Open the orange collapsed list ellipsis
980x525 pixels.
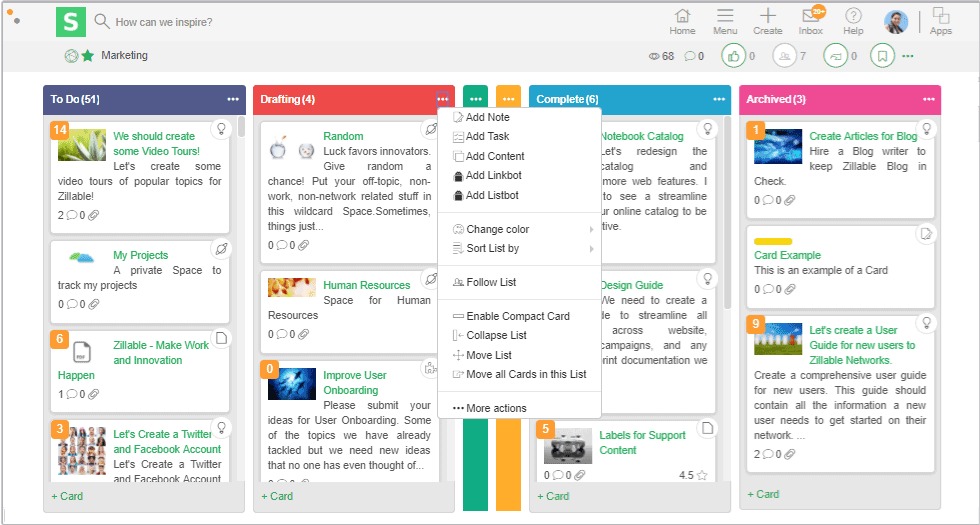pos(508,99)
